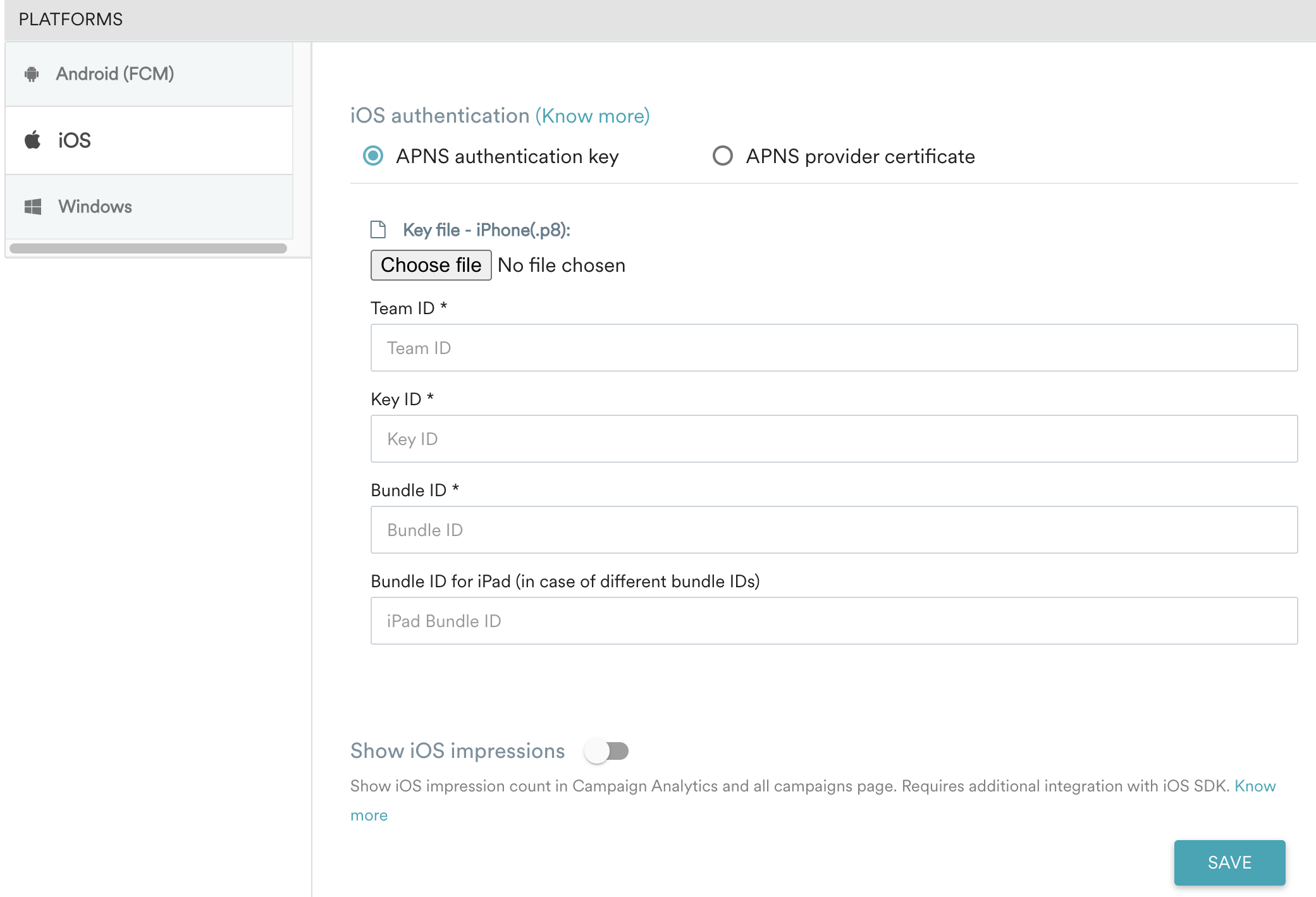Click the SAVE button

[x=1229, y=862]
